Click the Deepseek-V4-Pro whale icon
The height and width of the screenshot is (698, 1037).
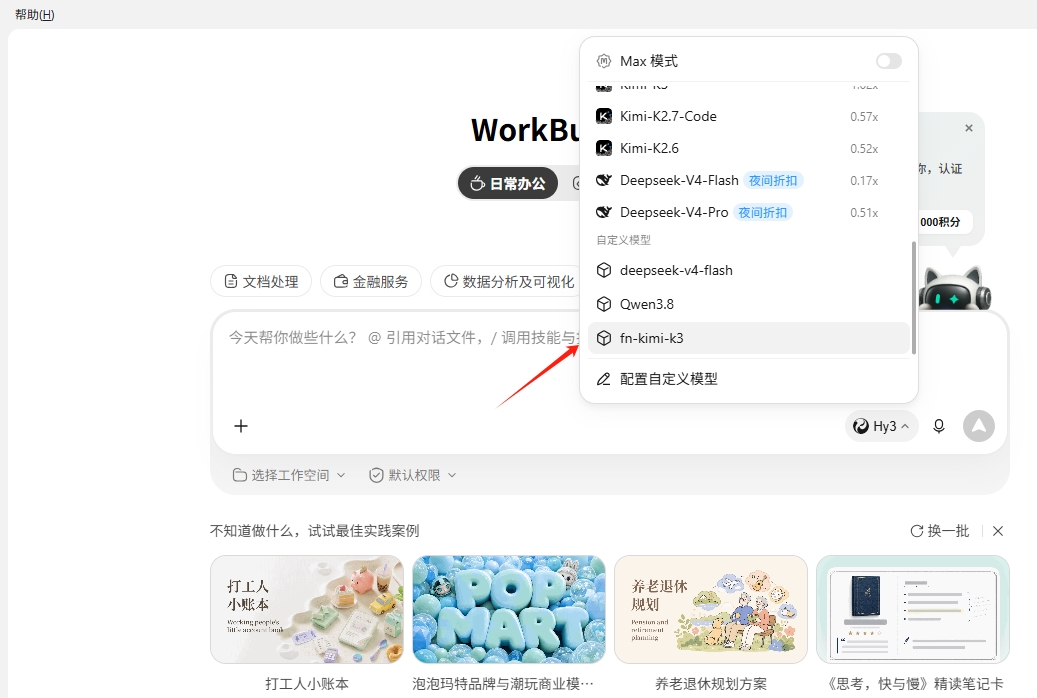click(604, 212)
